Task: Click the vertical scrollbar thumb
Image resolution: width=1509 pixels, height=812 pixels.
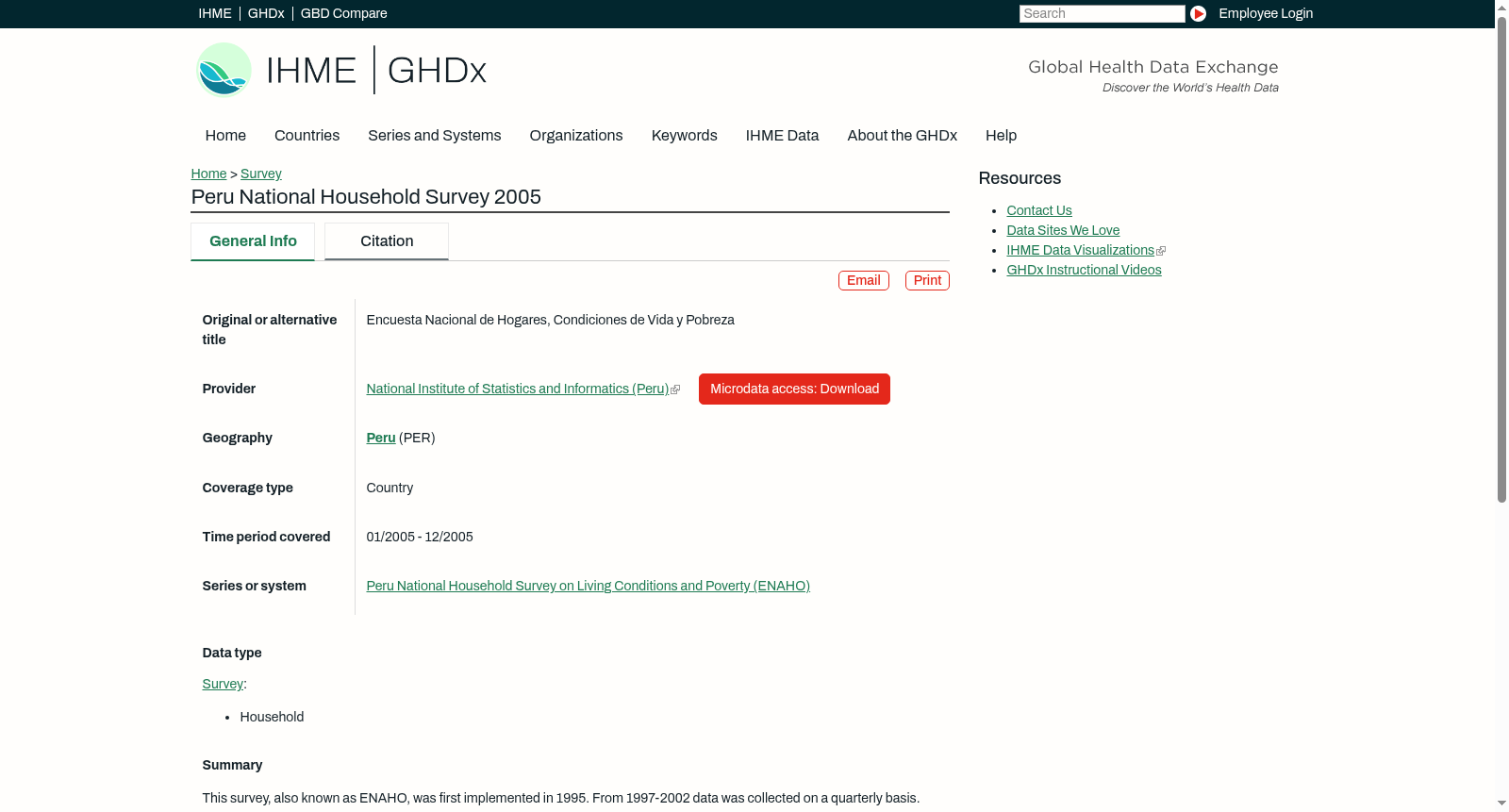Action: [x=1501, y=258]
